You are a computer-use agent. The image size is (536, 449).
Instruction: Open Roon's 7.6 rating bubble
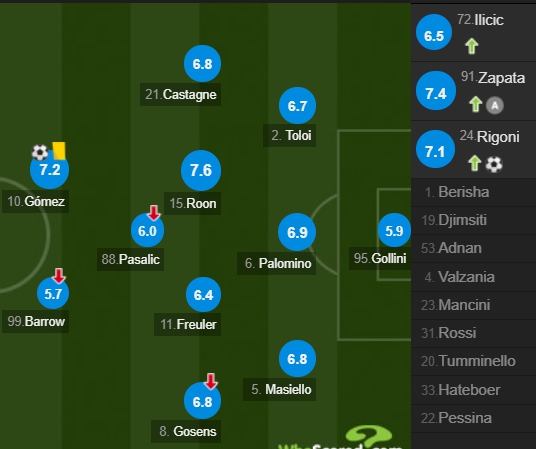[x=201, y=170]
